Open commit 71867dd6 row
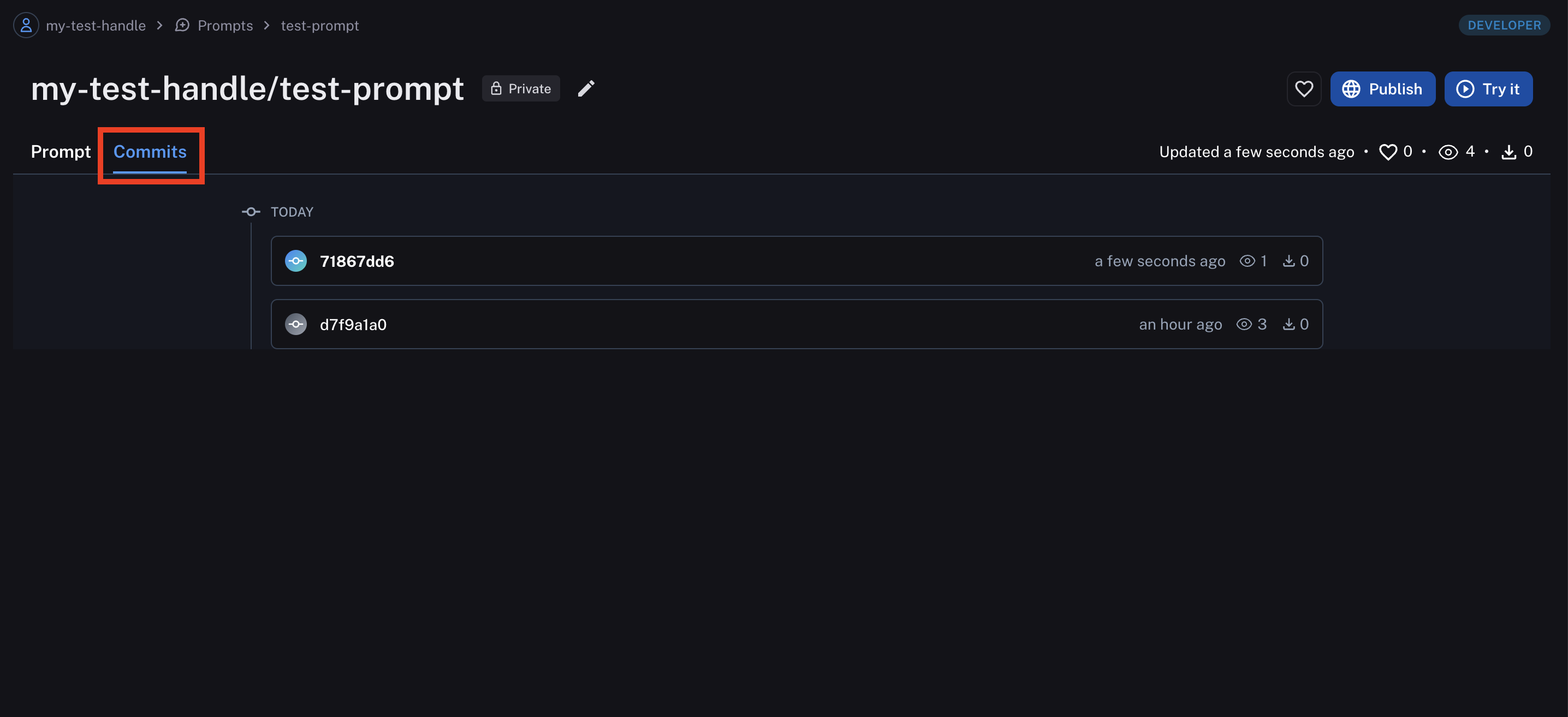This screenshot has height=717, width=1568. point(730,261)
